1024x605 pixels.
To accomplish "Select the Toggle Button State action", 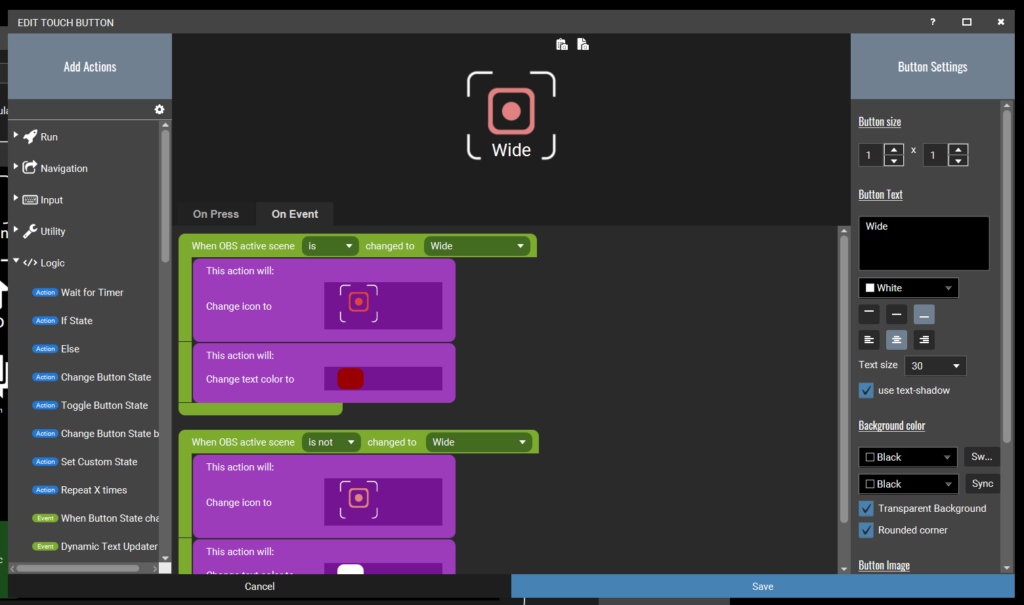I will pyautogui.click(x=90, y=405).
